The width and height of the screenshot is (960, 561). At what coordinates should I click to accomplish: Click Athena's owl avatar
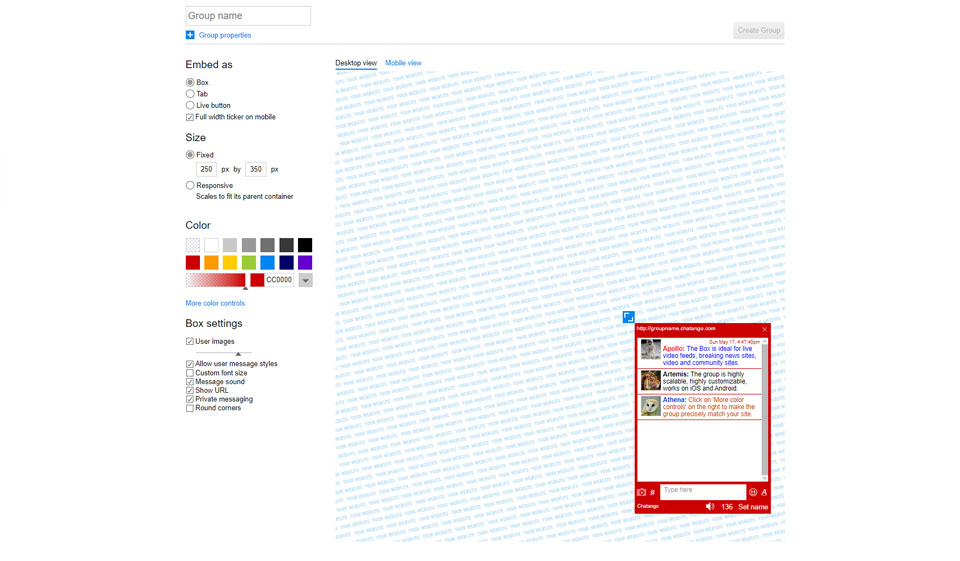coord(650,406)
